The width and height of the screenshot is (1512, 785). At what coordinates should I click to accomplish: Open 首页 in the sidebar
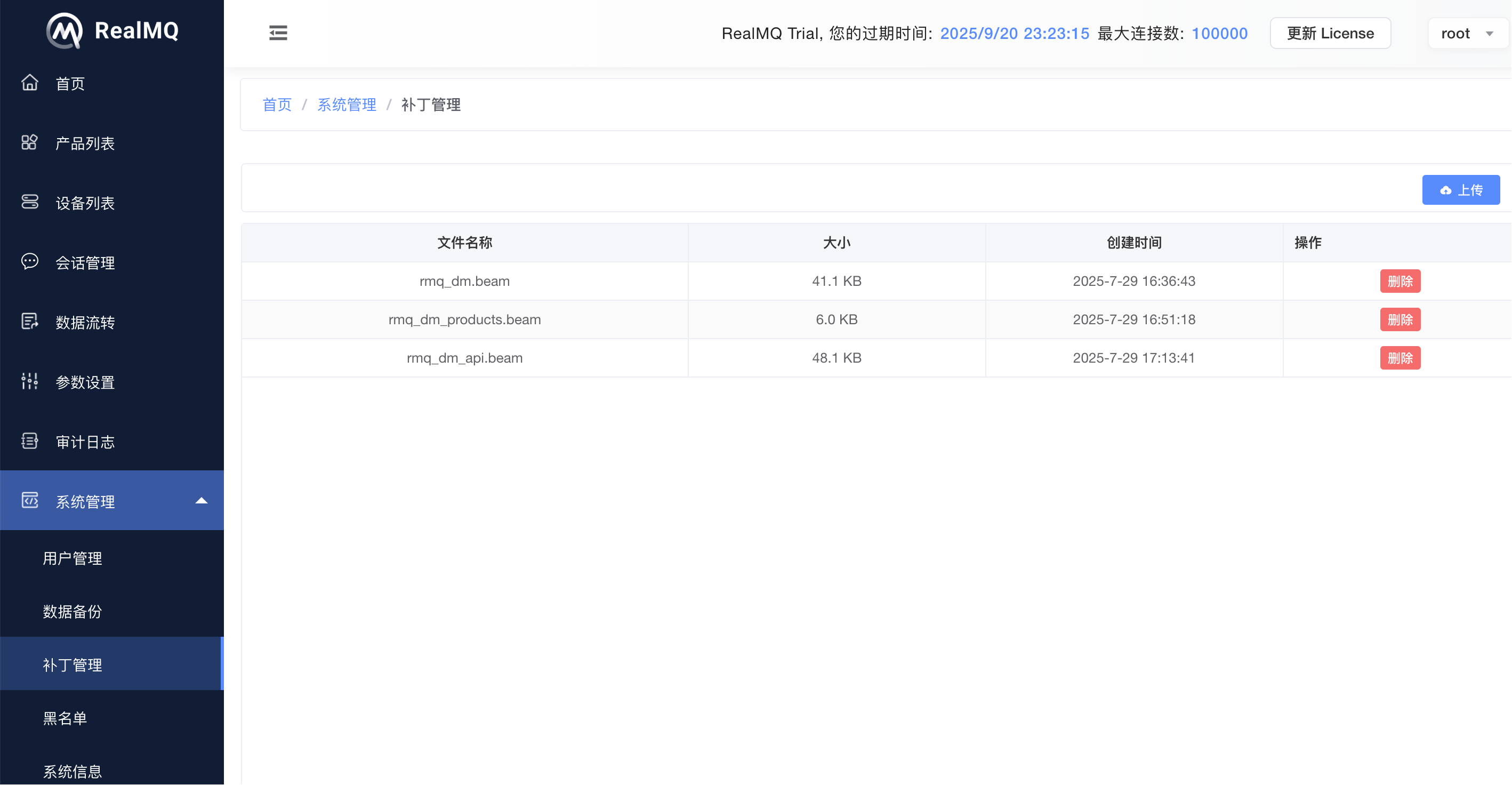(x=111, y=83)
